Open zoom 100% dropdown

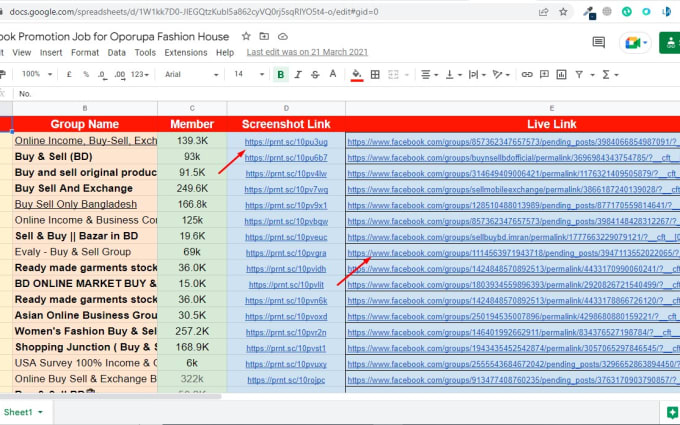37,74
